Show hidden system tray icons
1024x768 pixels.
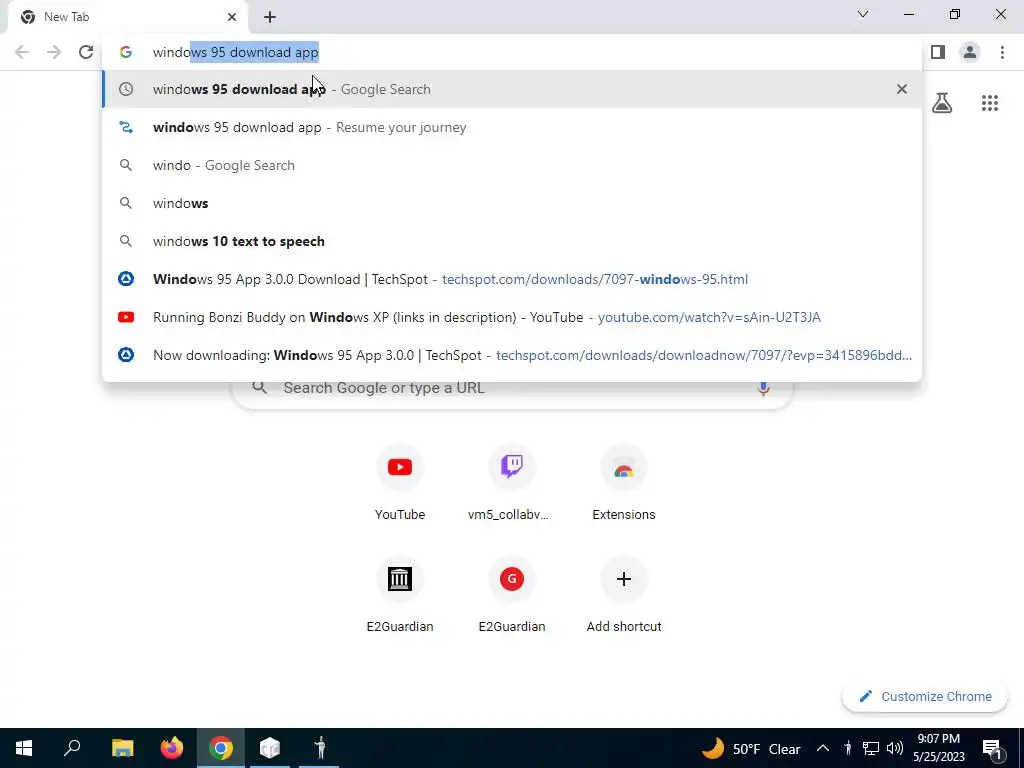823,748
